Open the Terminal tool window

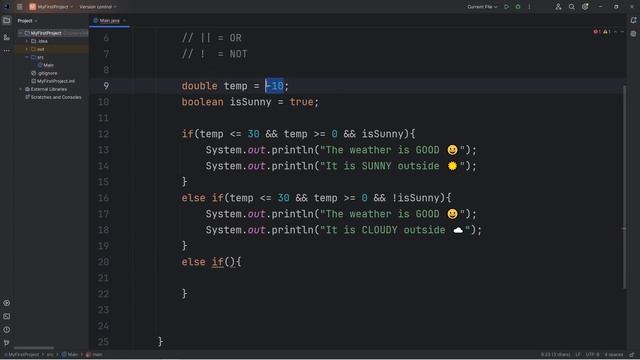[7, 316]
